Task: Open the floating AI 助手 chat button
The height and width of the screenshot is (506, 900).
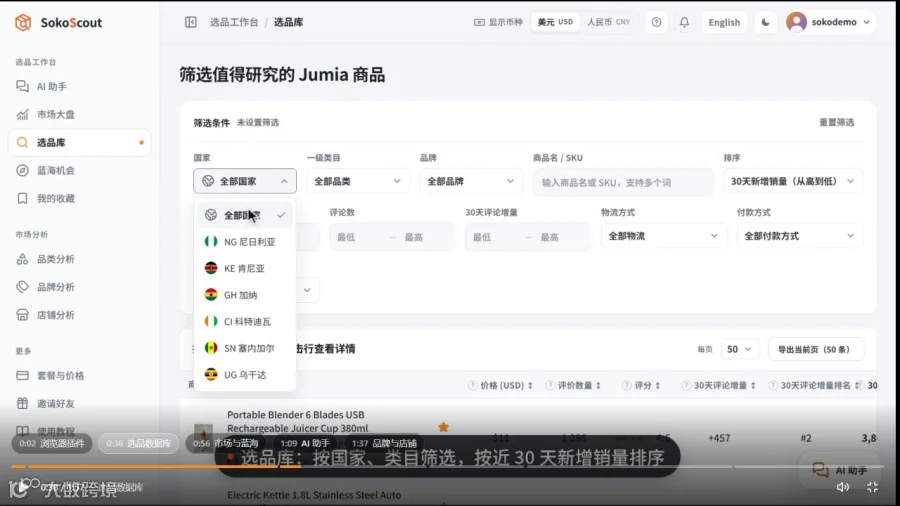Action: [840, 470]
